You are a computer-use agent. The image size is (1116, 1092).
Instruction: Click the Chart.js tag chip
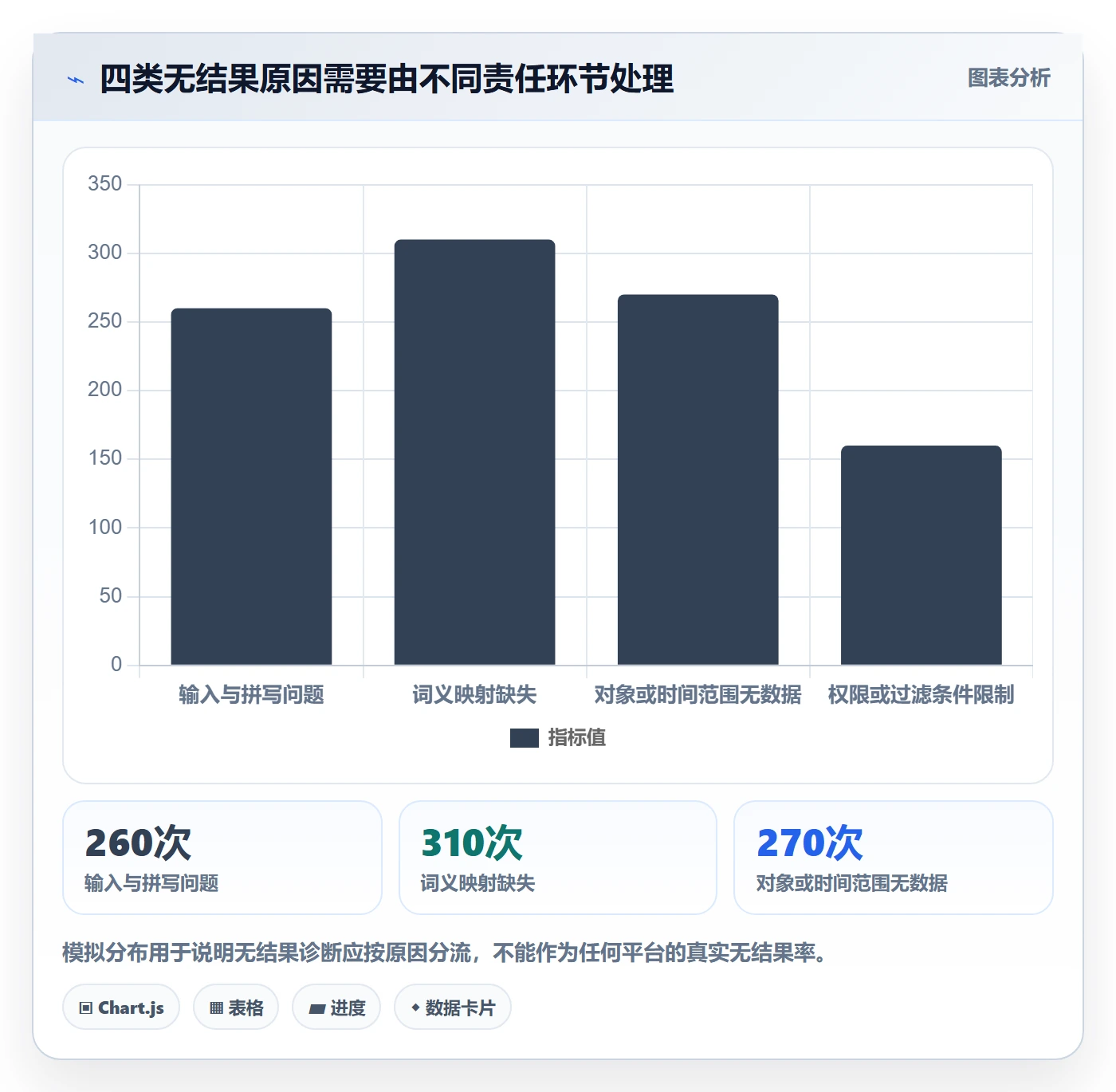pyautogui.click(x=121, y=1008)
